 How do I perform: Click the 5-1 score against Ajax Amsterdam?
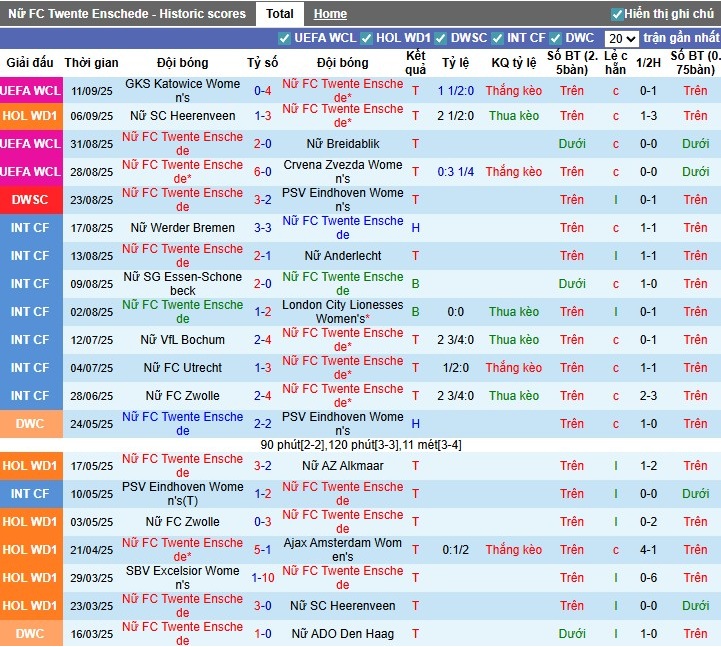point(263,550)
